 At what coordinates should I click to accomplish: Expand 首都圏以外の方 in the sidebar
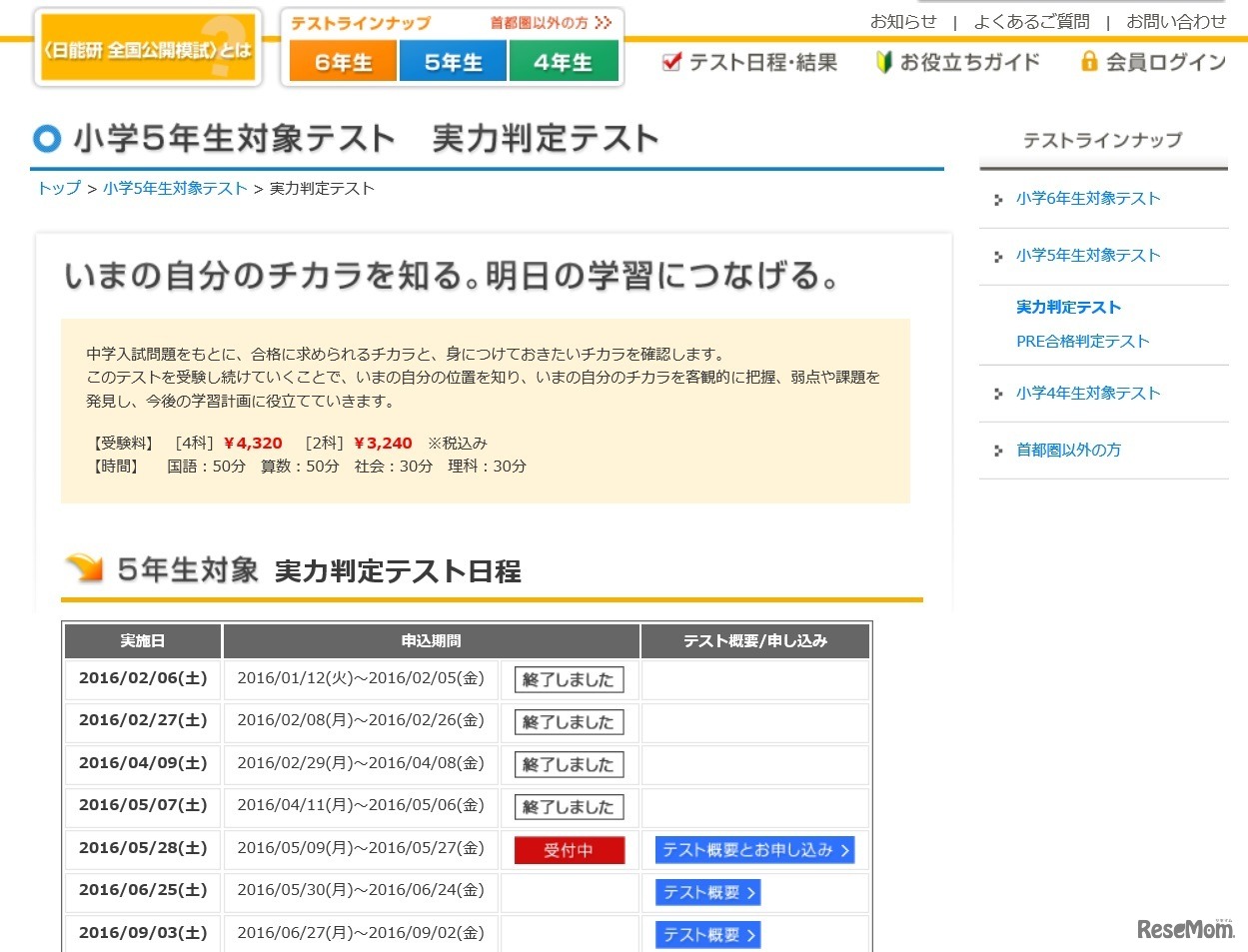click(1068, 450)
